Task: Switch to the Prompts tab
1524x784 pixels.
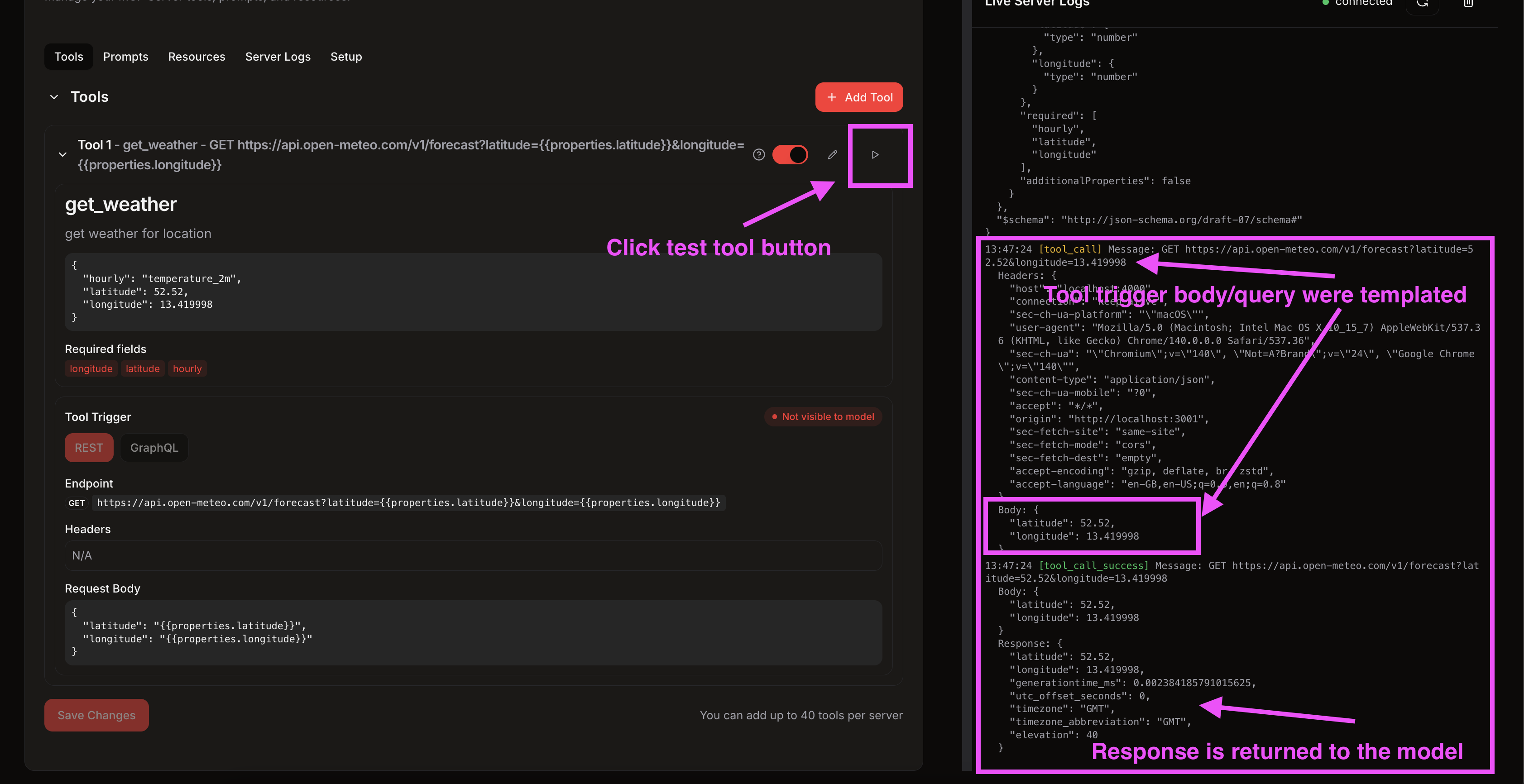Action: (x=125, y=56)
